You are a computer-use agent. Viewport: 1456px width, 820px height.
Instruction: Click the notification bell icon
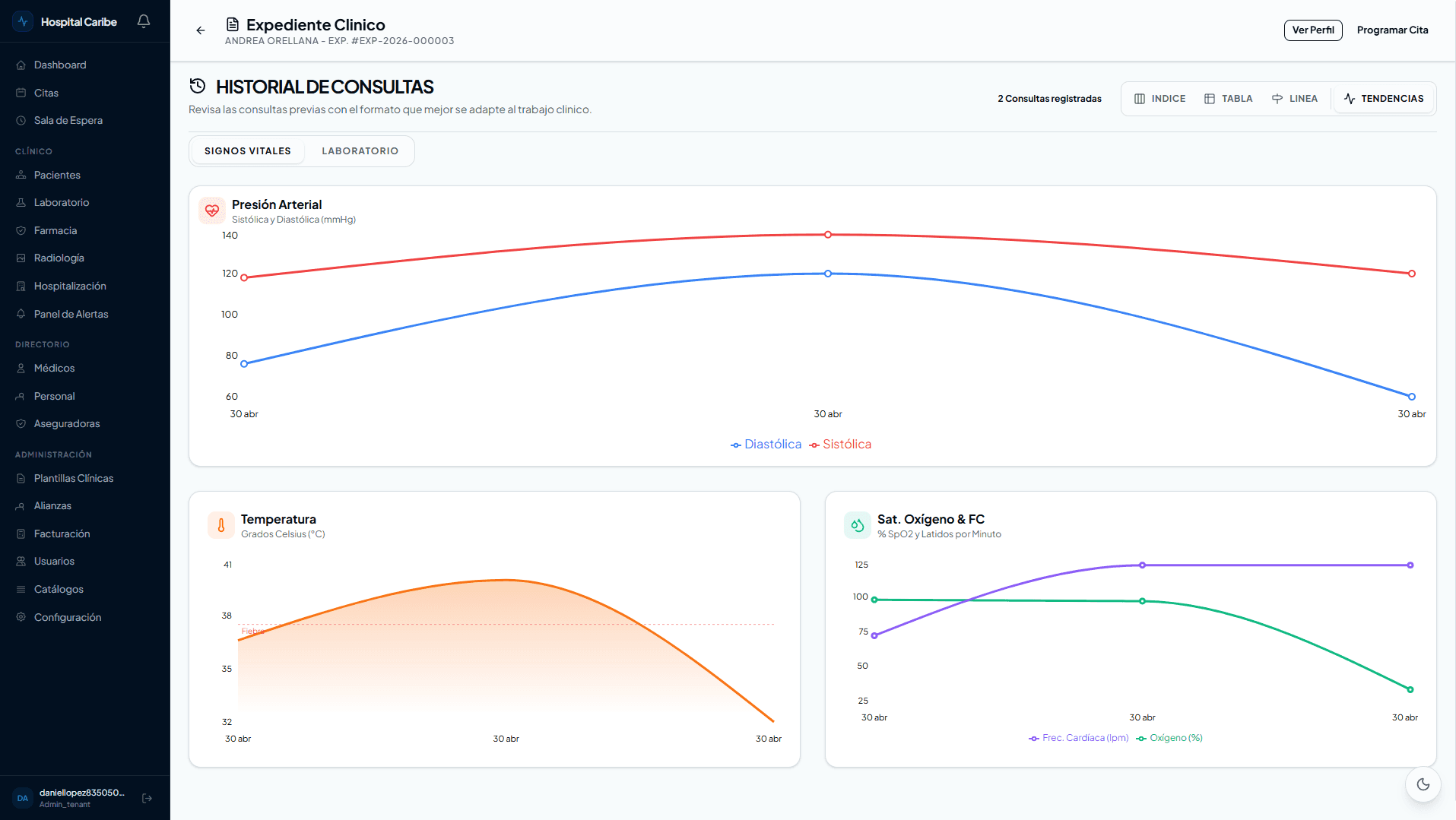pos(144,21)
